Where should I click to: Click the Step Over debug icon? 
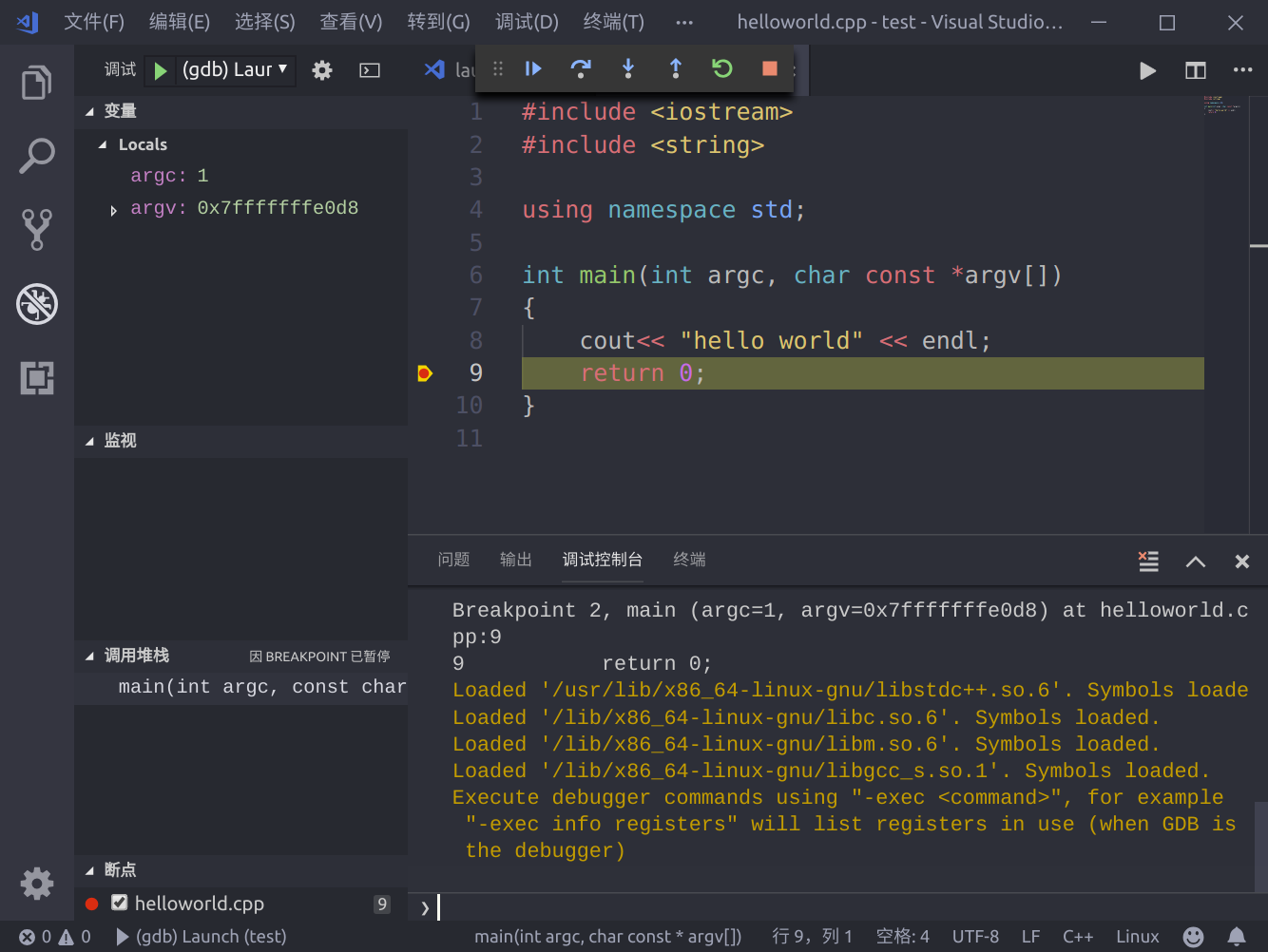[580, 68]
